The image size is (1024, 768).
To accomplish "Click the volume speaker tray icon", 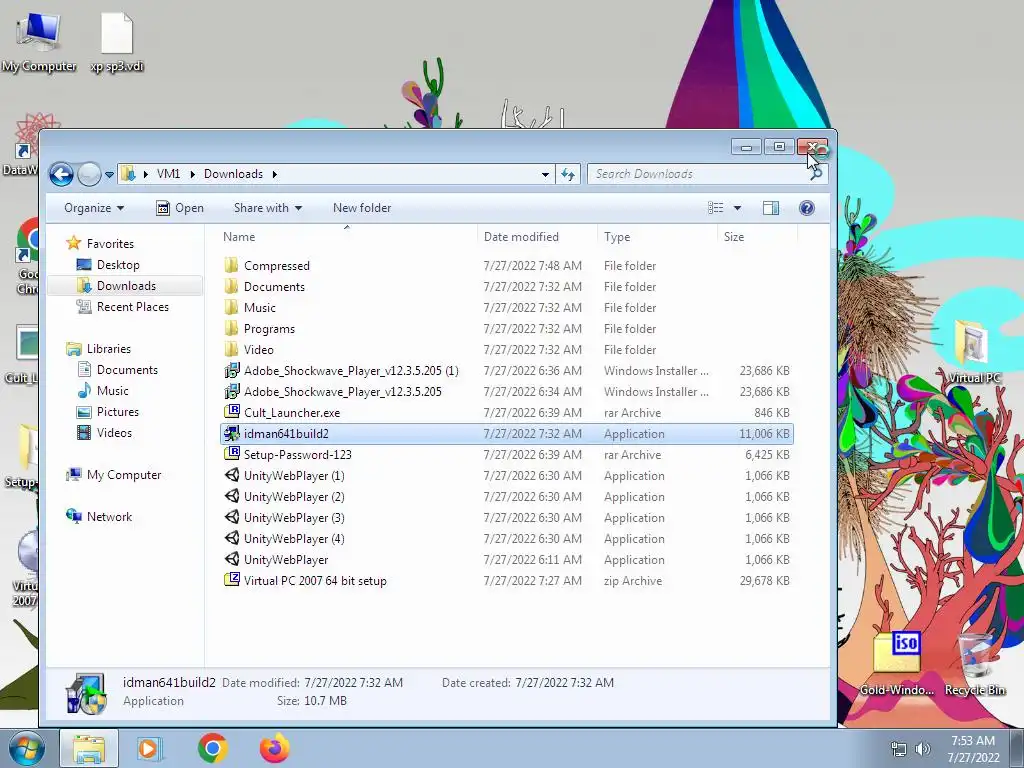I will (x=923, y=749).
